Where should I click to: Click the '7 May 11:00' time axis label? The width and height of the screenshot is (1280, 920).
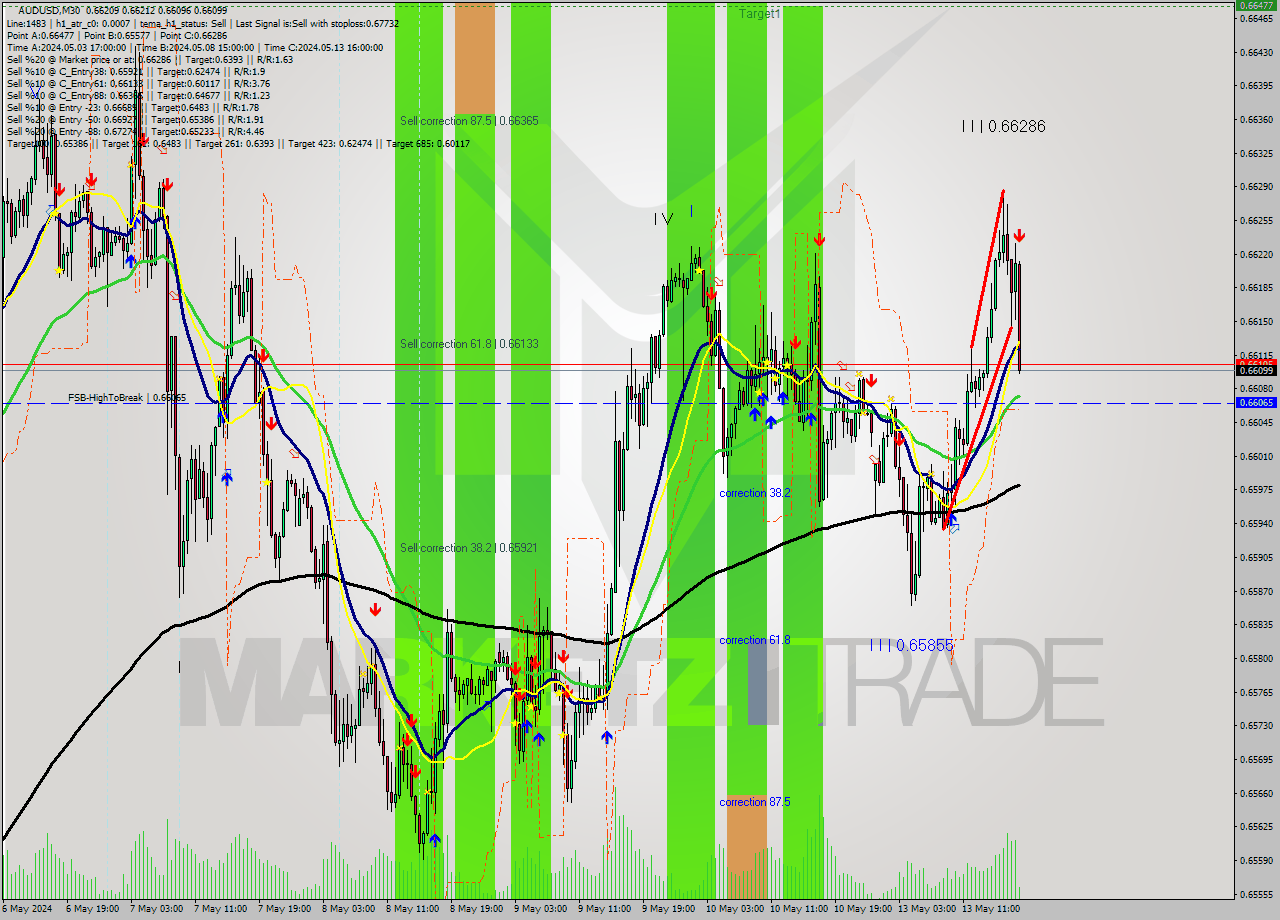tap(222, 910)
